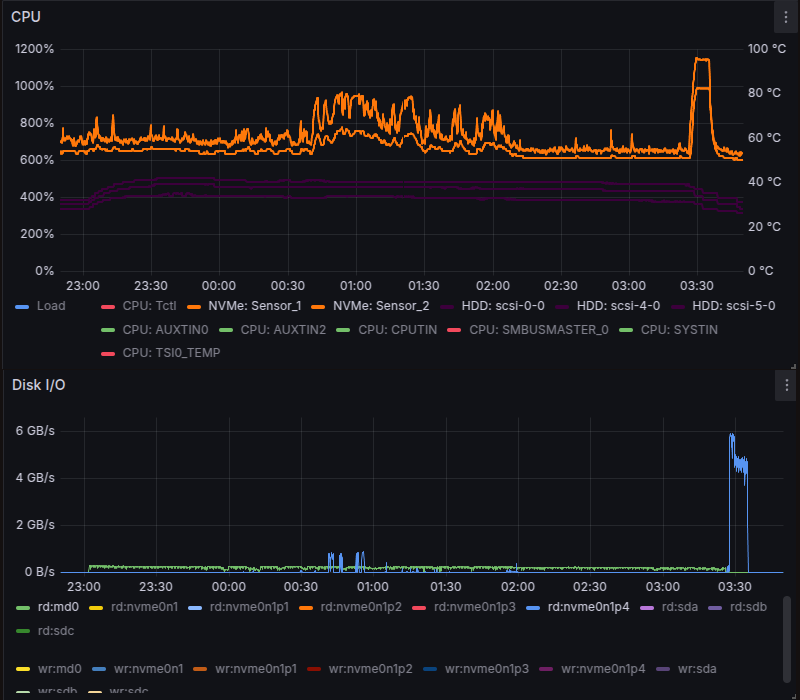Image resolution: width=800 pixels, height=700 pixels.
Task: Select the CPU: SMBUSMASTER_0 legend label
Action: [538, 329]
